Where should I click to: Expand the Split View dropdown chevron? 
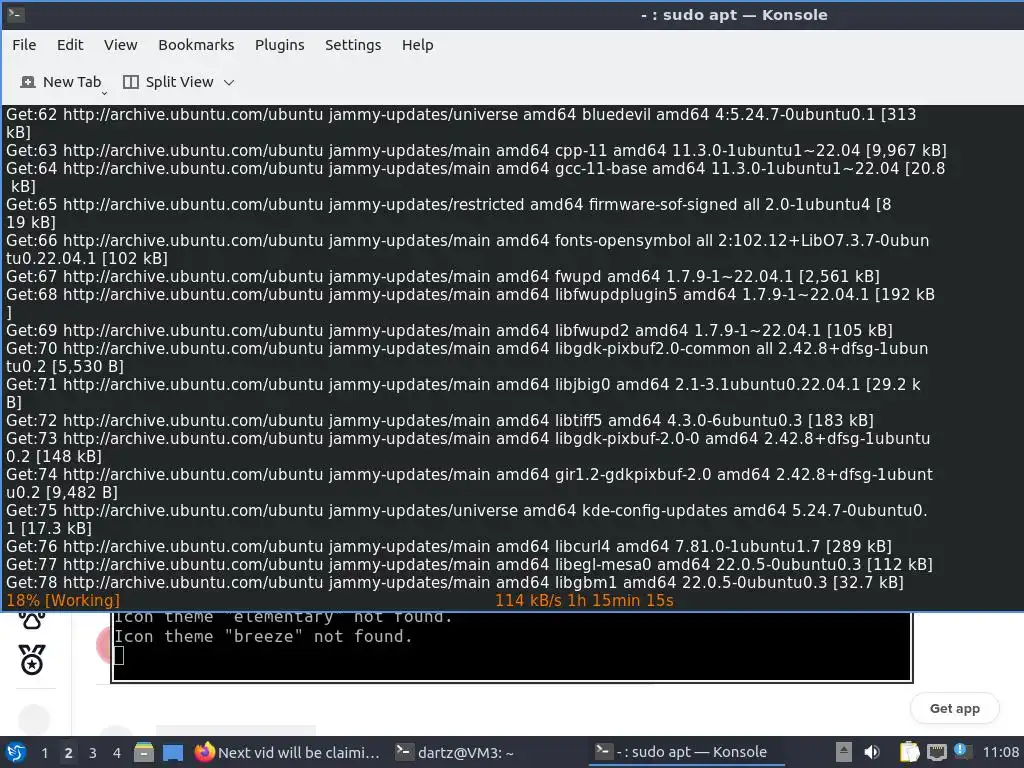[229, 83]
